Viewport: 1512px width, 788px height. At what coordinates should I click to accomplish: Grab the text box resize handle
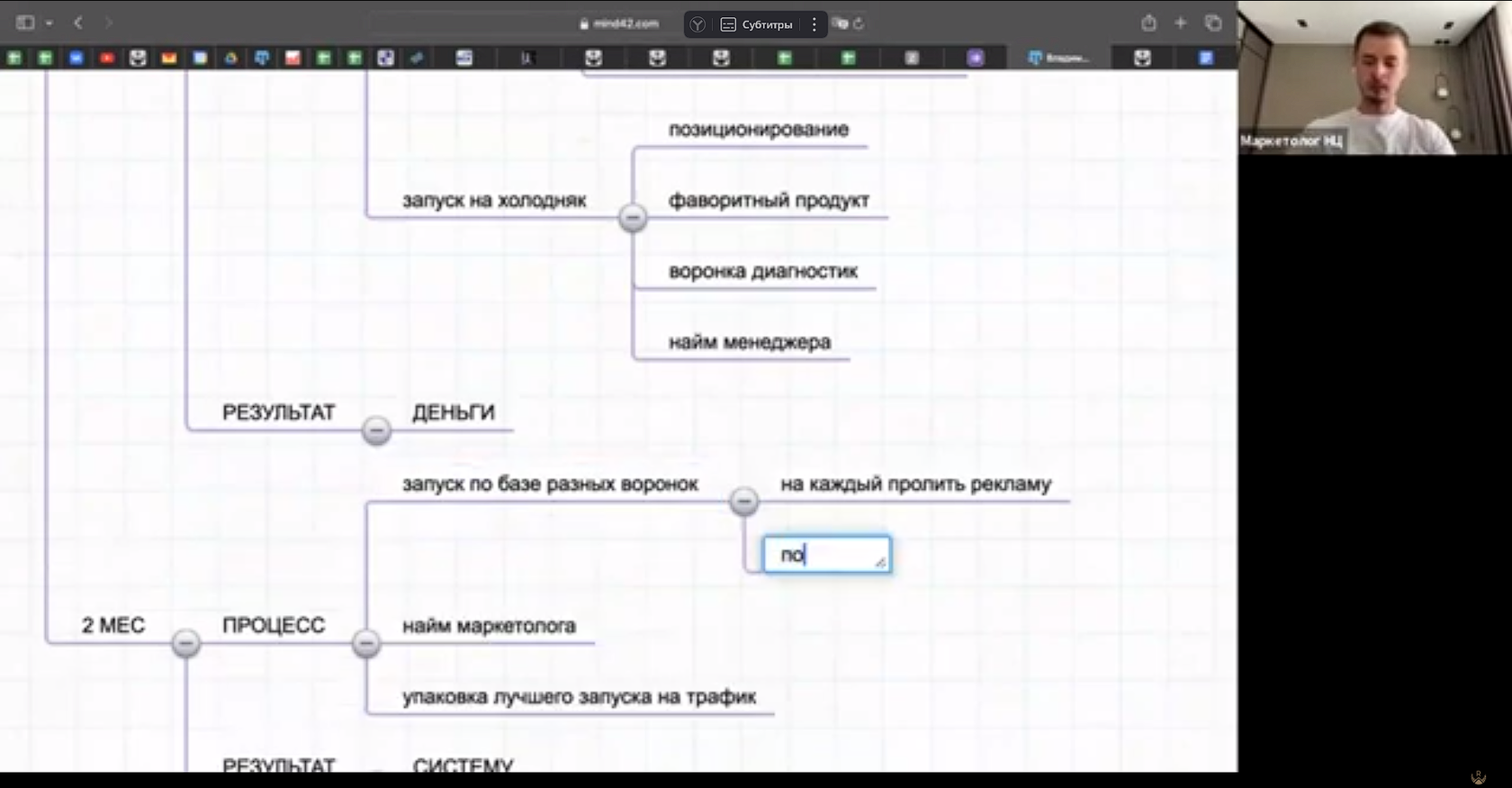[880, 562]
